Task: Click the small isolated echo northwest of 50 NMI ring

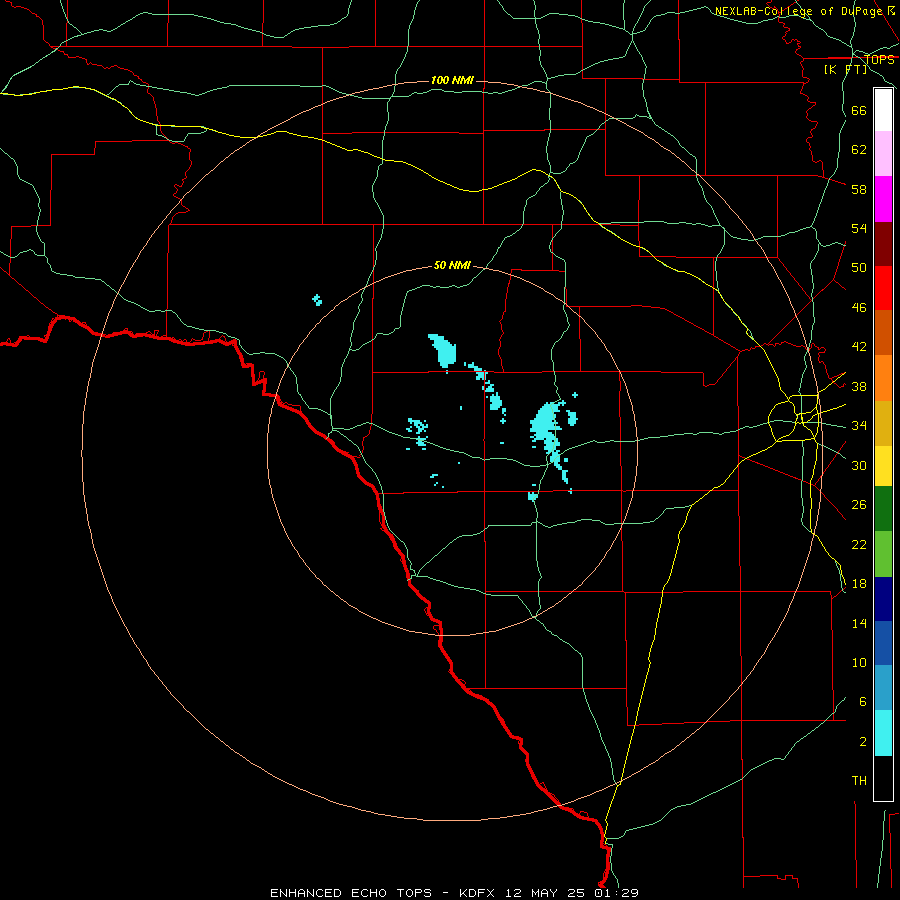Action: tap(317, 300)
